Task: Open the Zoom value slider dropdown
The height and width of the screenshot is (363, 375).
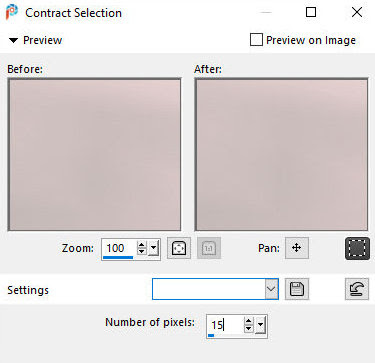Action: pyautogui.click(x=154, y=248)
